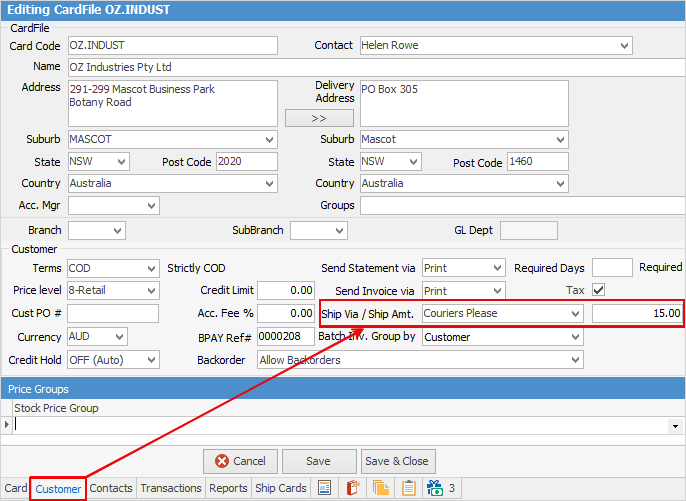Click the Required Days field

(612, 268)
